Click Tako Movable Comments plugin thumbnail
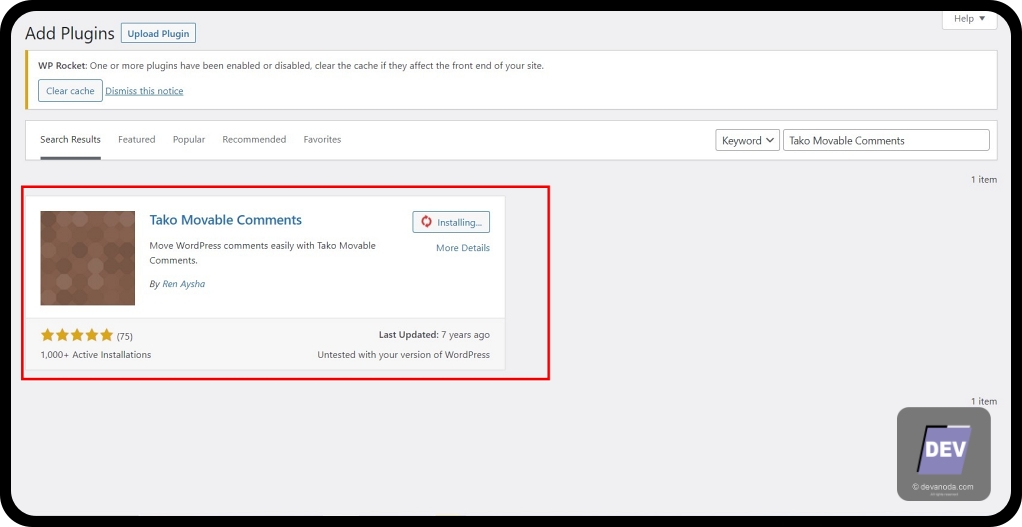The height and width of the screenshot is (527, 1022). (x=87, y=258)
